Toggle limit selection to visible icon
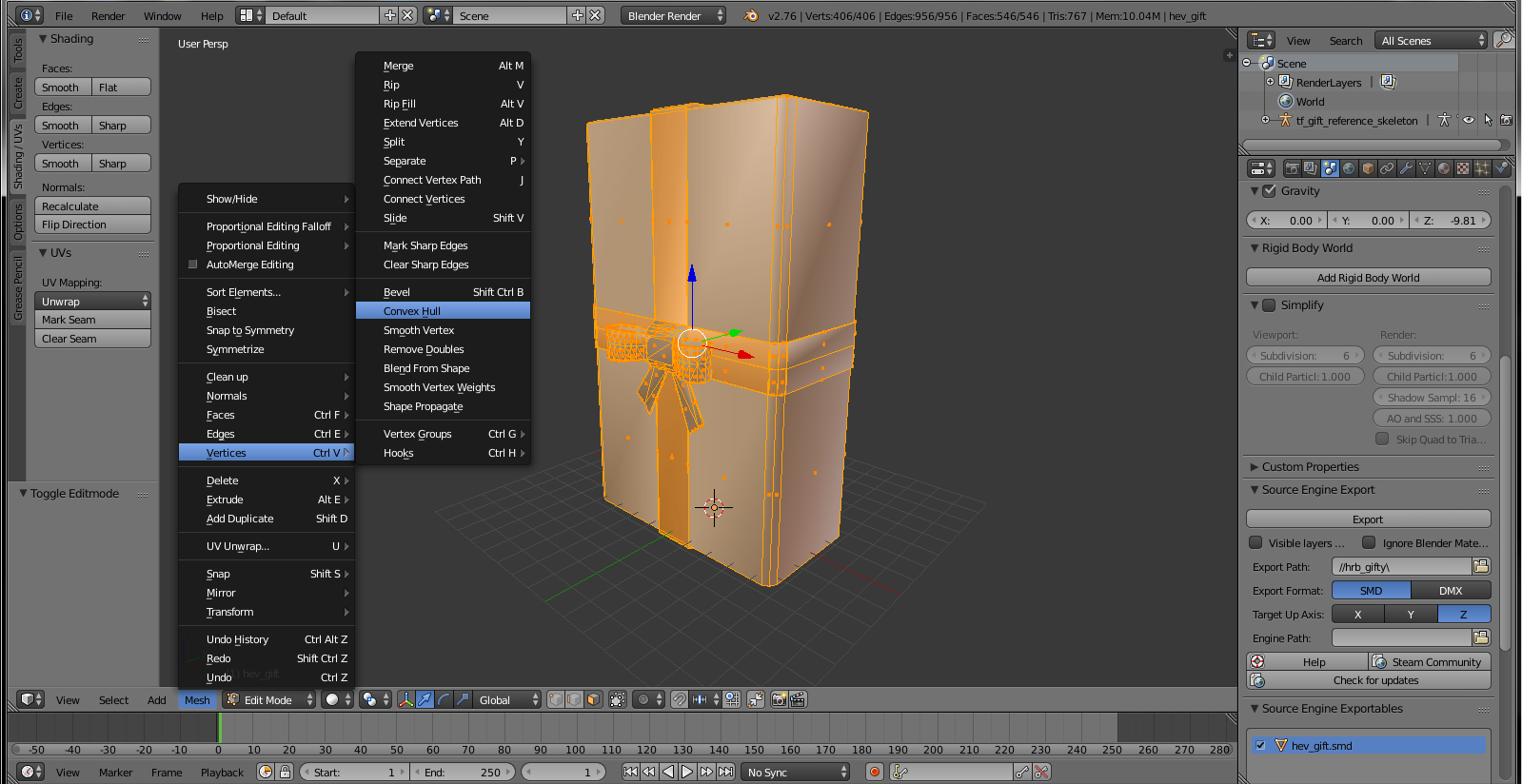The image size is (1522, 784). 618,699
